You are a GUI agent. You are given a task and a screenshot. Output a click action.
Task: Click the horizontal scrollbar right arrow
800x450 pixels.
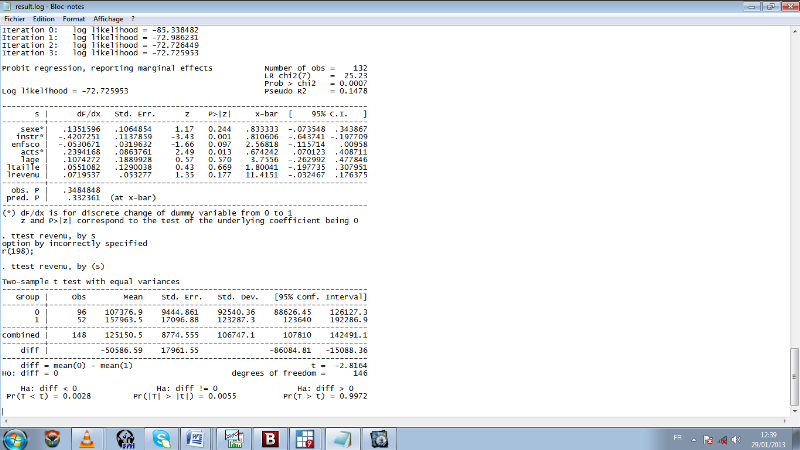coord(785,421)
